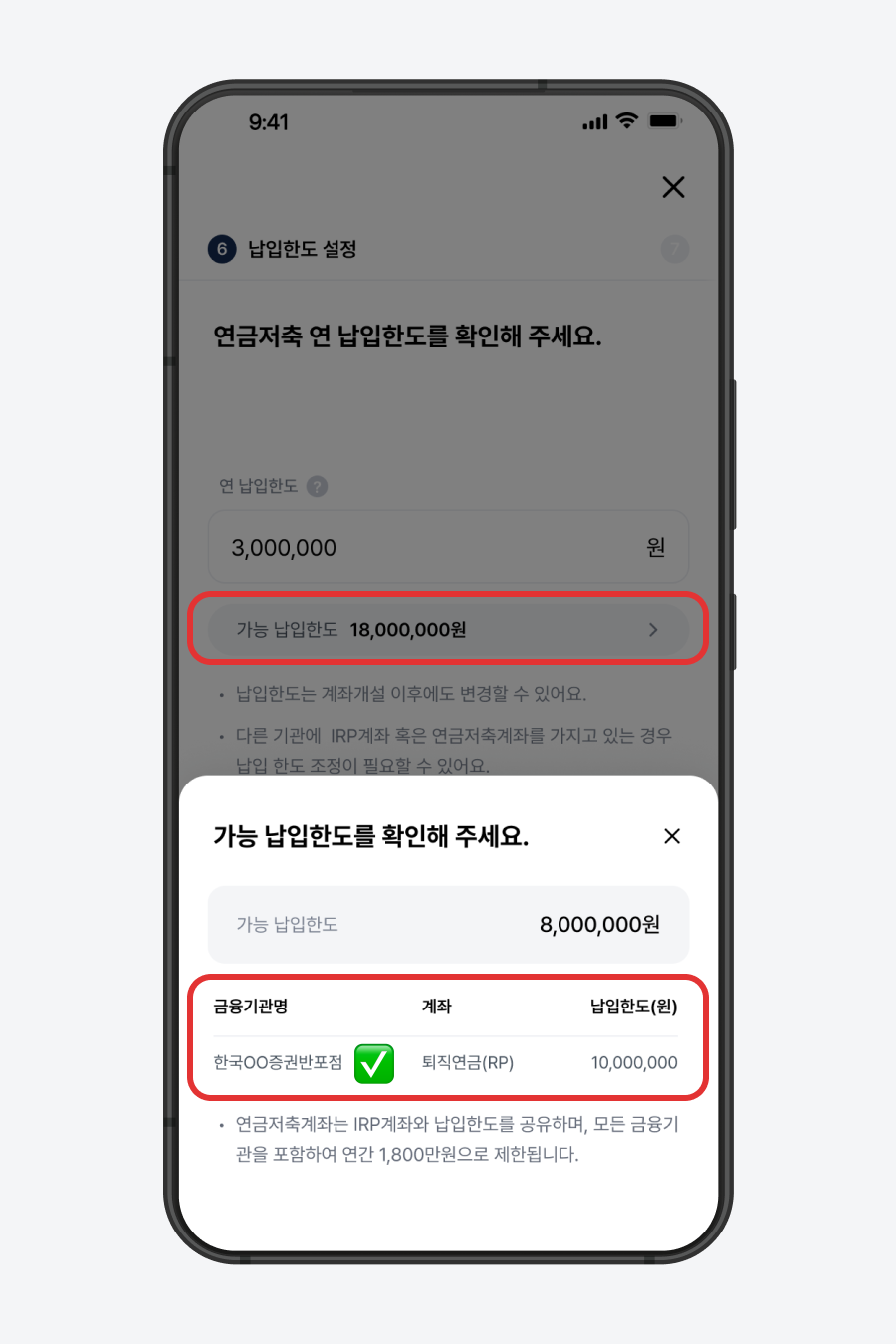The image size is (896, 1344).
Task: Tap the 계좌 column header
Action: (x=437, y=1007)
